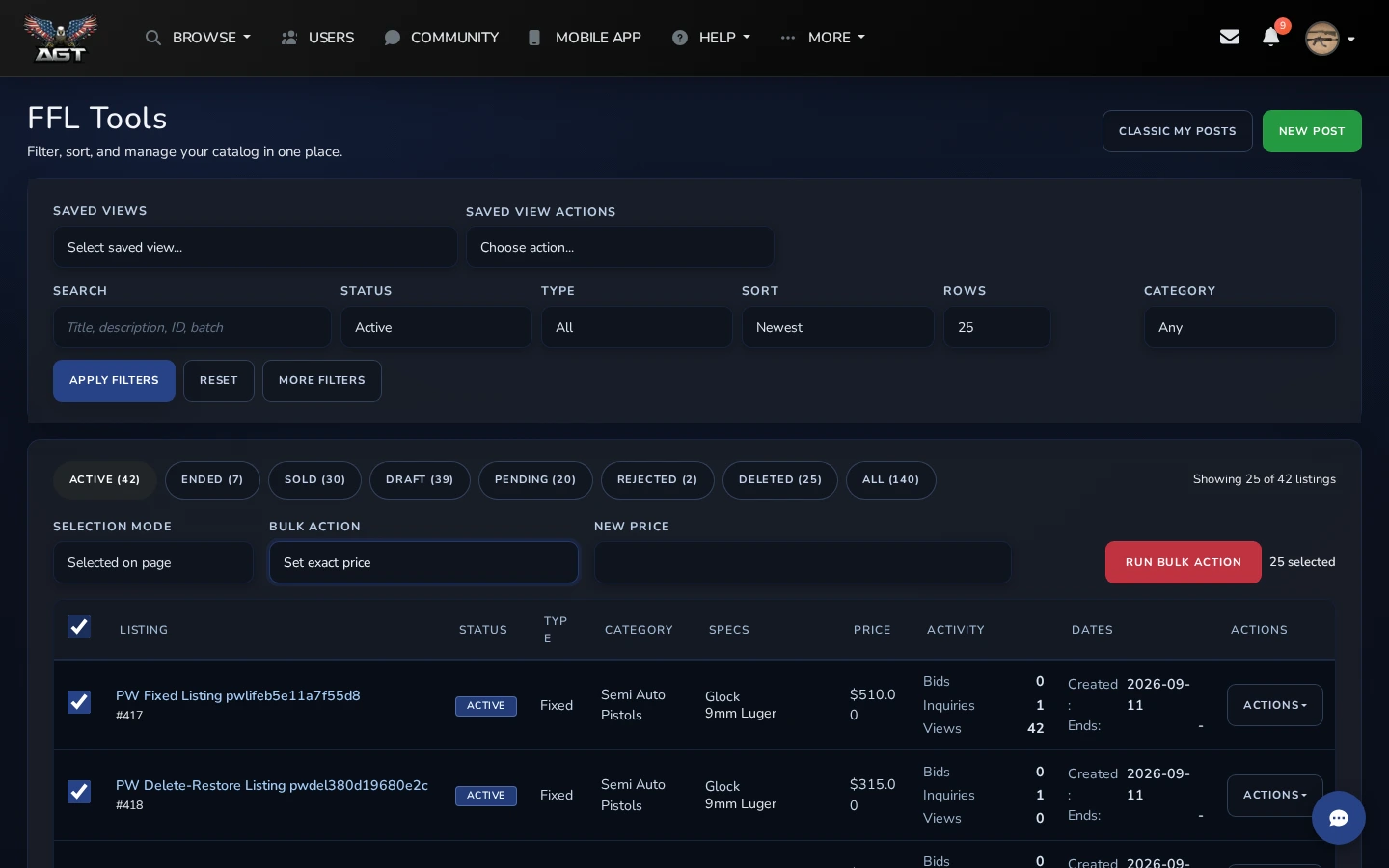Click the AGT eagle logo
Screen dimensions: 1389x868
coord(61,39)
